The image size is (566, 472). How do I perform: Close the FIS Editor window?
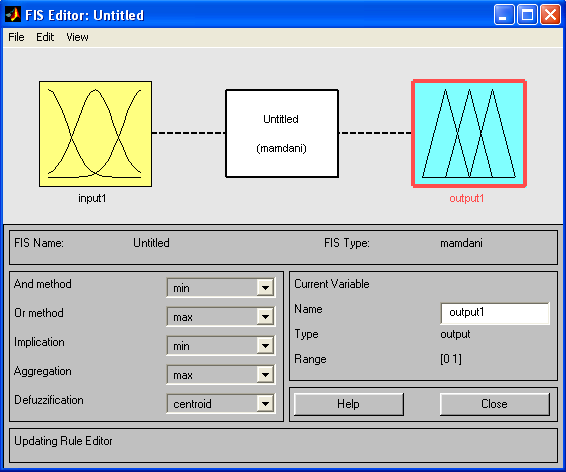(x=550, y=15)
